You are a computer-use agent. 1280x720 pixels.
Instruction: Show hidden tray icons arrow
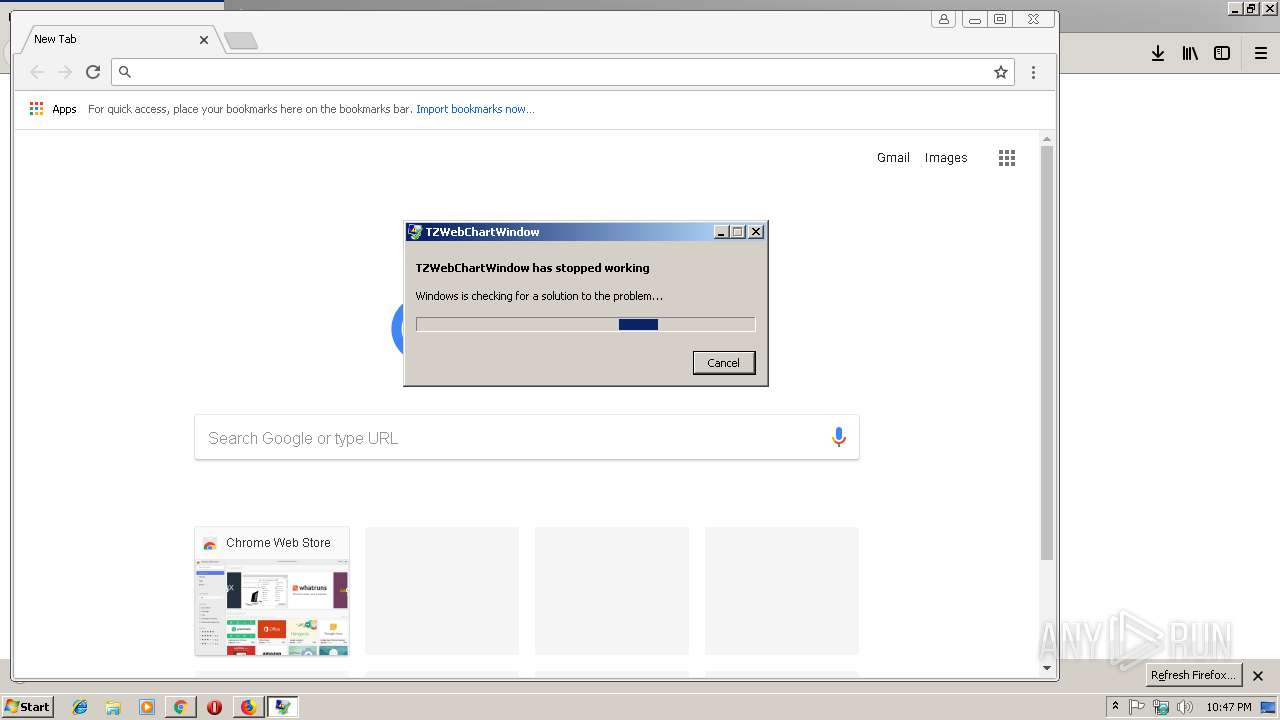click(x=1115, y=707)
